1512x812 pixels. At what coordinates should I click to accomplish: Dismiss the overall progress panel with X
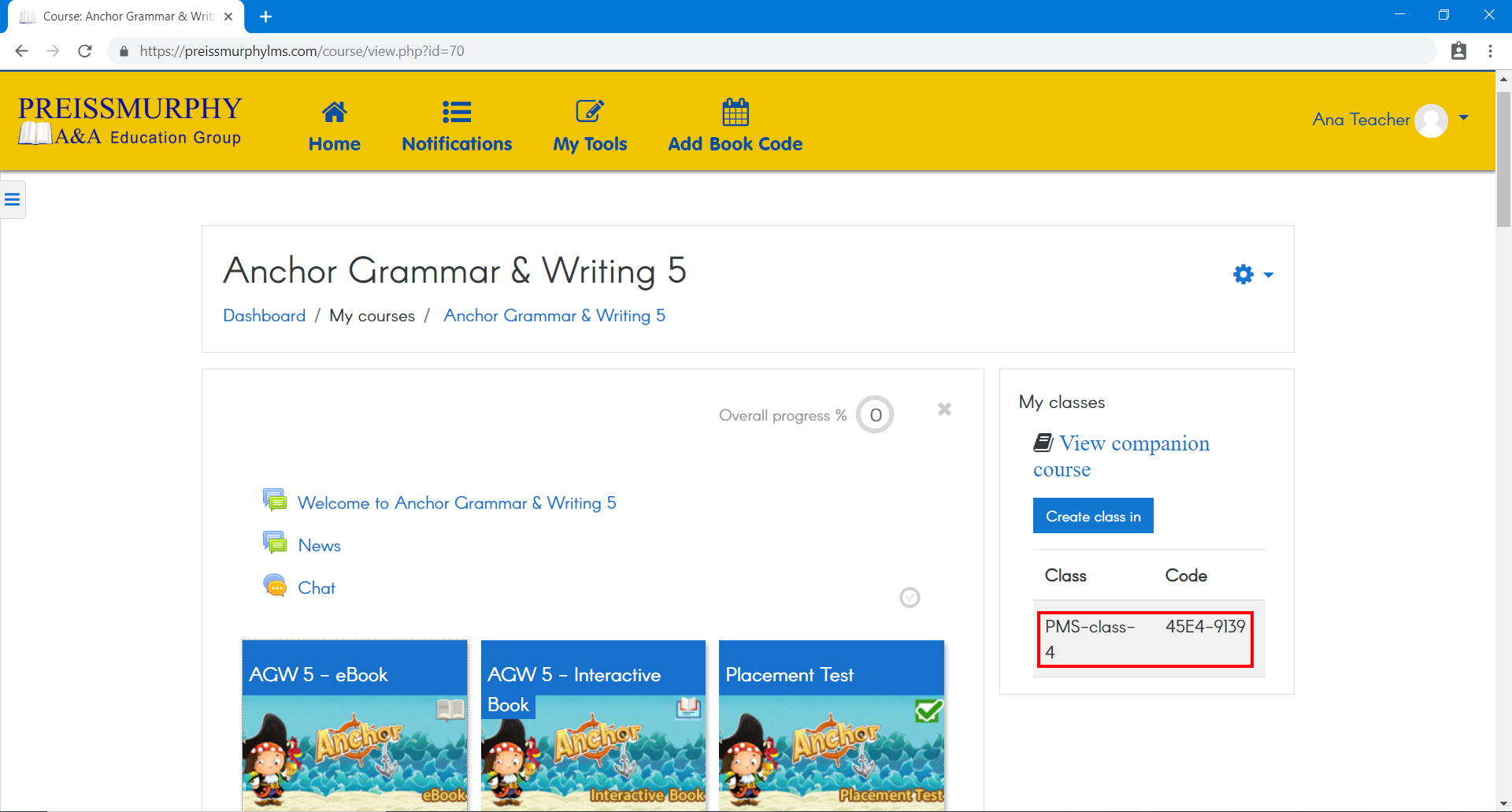click(944, 409)
